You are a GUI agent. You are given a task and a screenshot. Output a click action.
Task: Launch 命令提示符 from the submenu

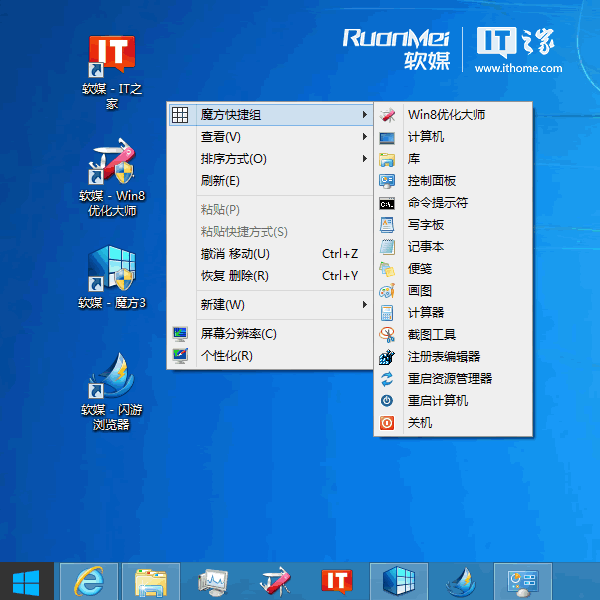(437, 203)
